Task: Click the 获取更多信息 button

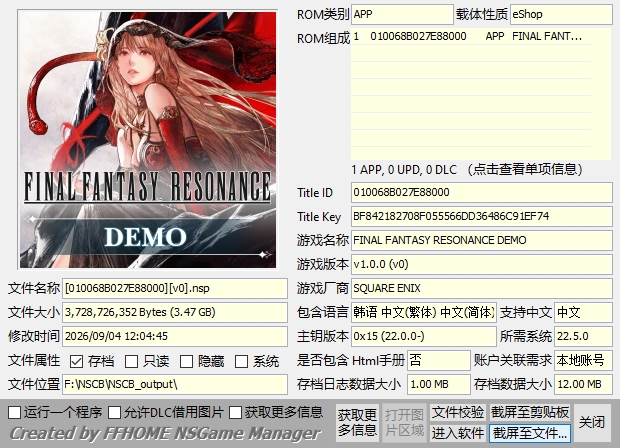Action: click(357, 423)
